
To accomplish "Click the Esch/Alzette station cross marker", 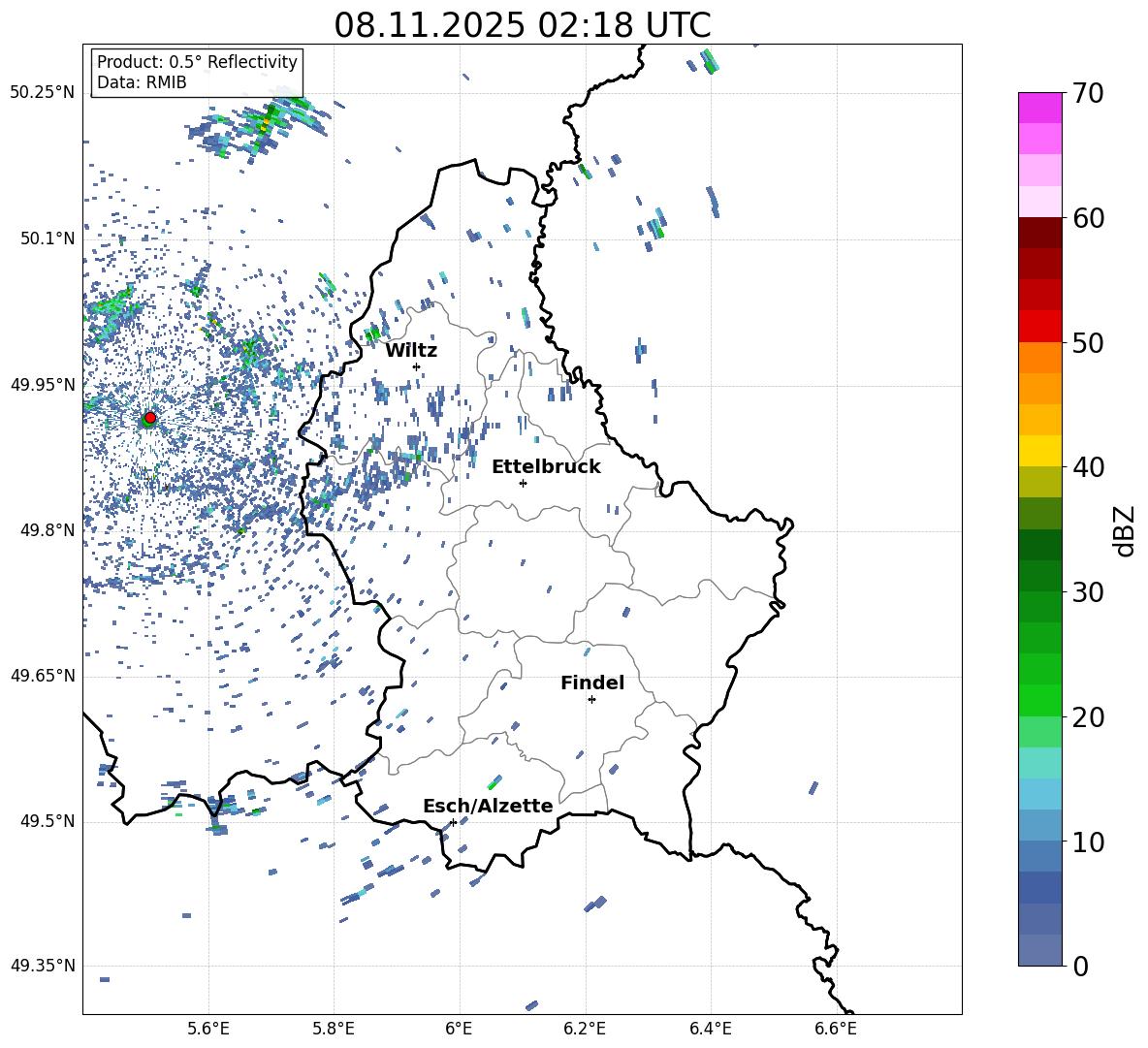I will pos(453,822).
